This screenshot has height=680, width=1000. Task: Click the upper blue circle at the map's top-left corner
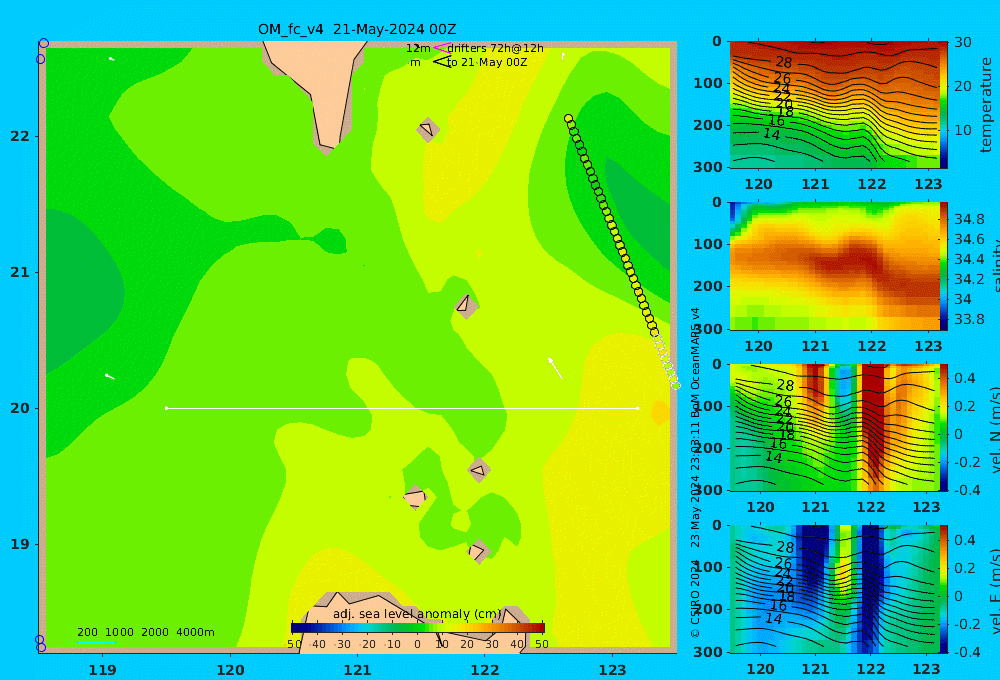tap(44, 43)
